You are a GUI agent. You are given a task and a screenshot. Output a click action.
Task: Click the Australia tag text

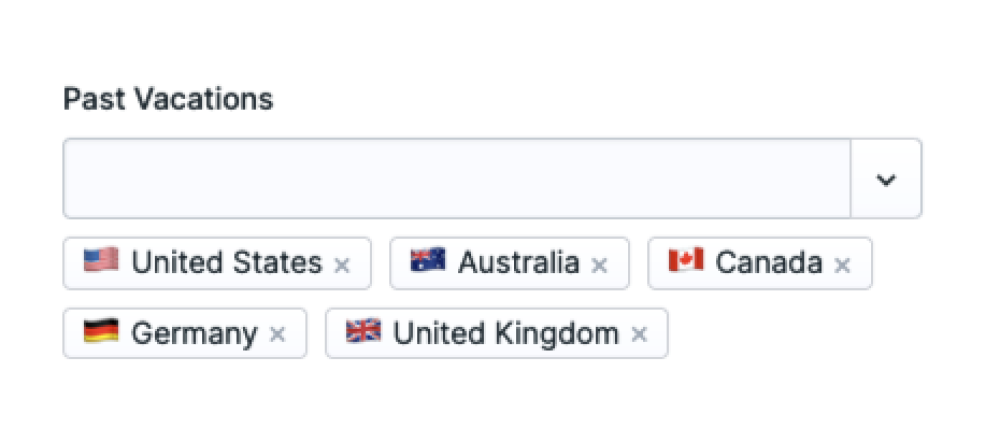pos(518,263)
